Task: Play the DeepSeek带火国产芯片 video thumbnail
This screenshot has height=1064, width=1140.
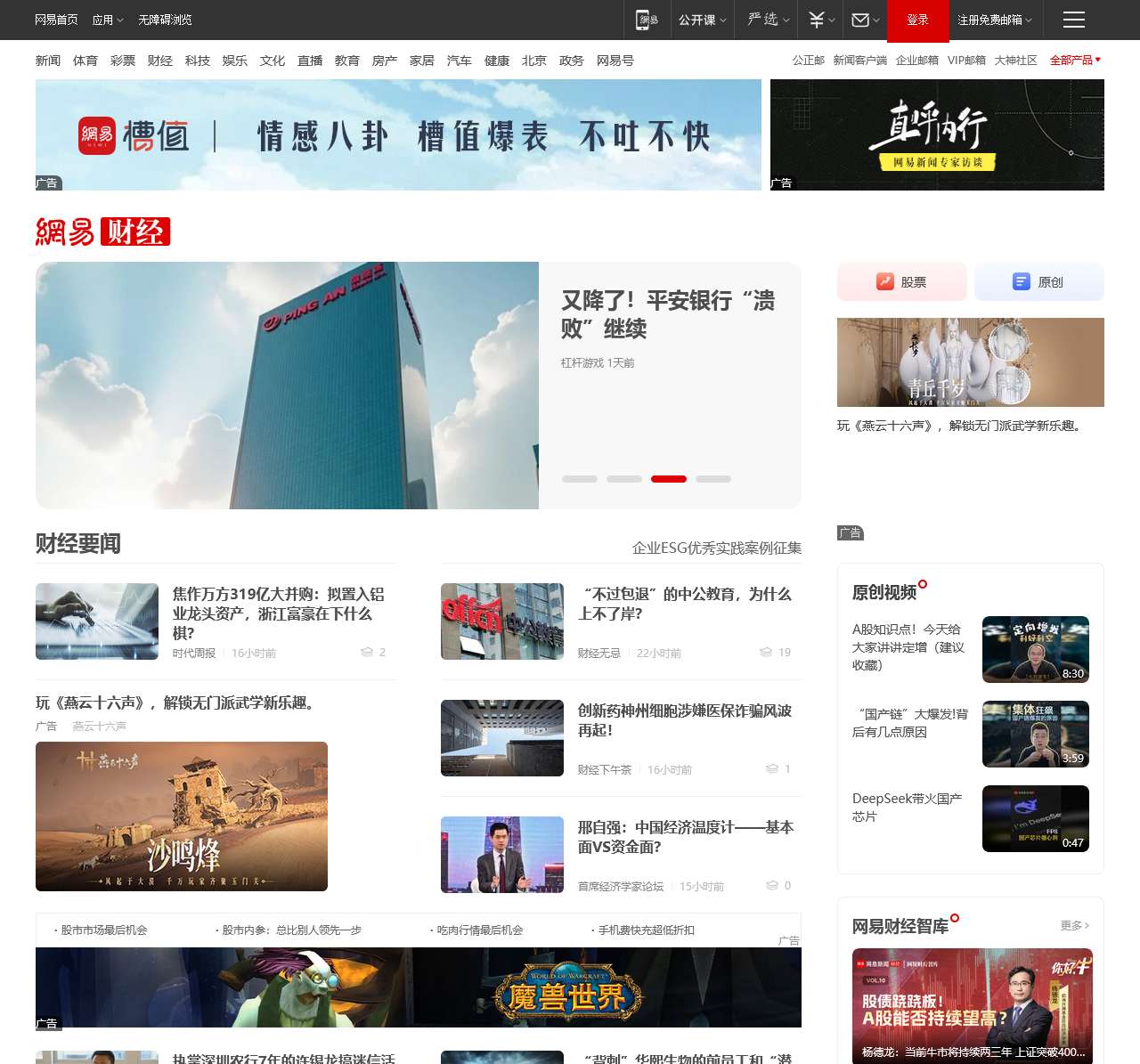Action: (x=1035, y=818)
